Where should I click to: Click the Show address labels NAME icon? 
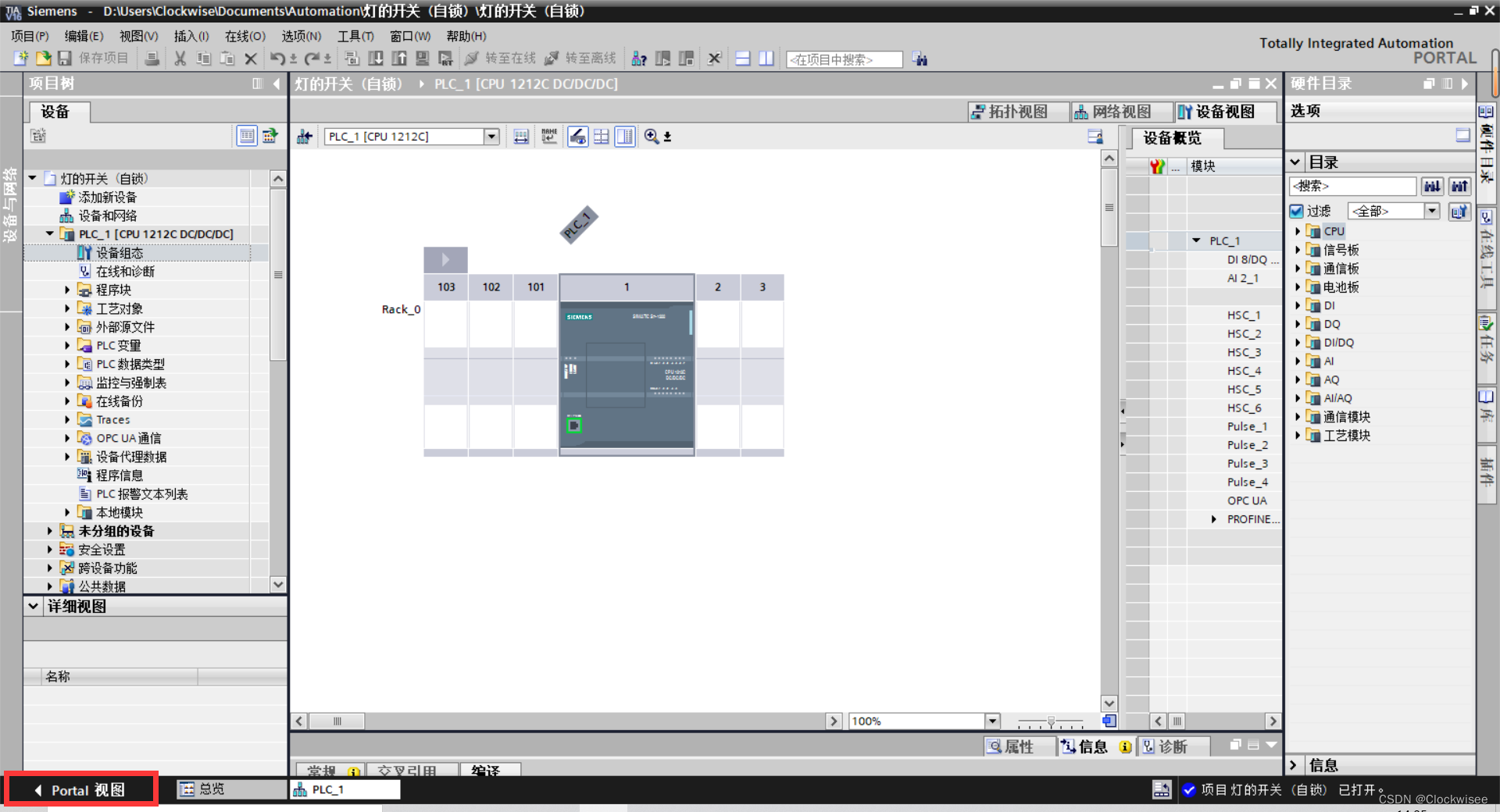(549, 137)
